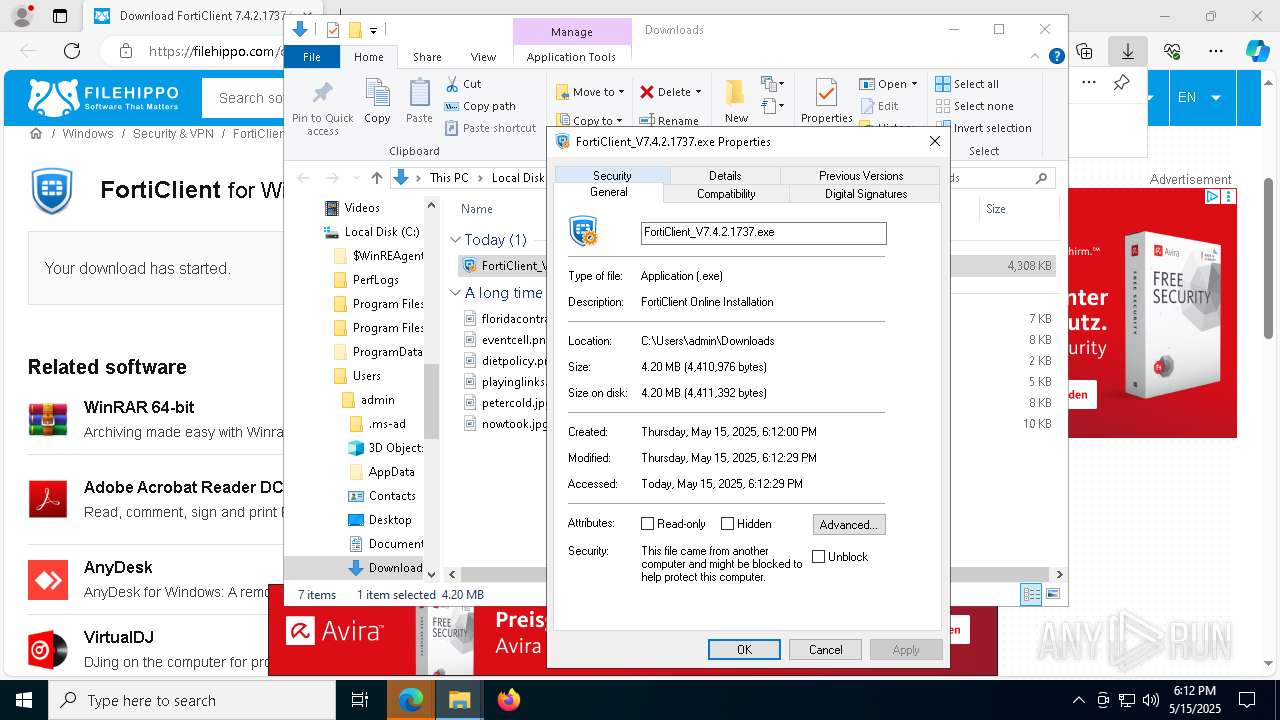Click Invert selection in ribbon
Screen dimensions: 1280x720
[x=983, y=128]
